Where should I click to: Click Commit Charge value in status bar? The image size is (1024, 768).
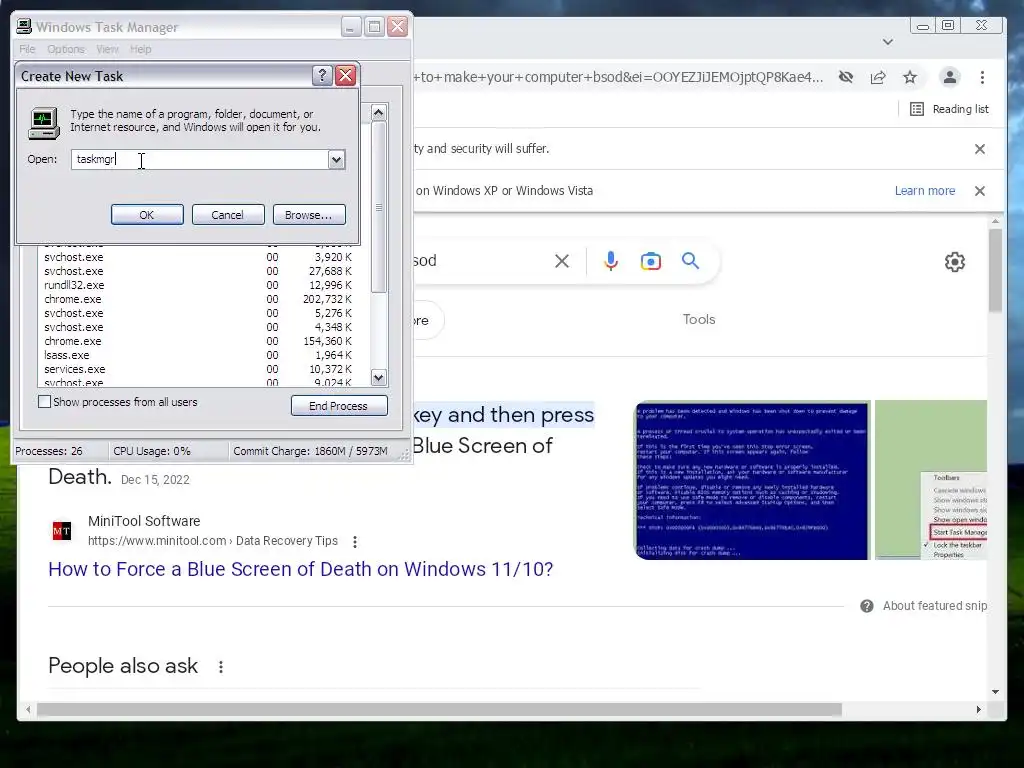click(310, 451)
